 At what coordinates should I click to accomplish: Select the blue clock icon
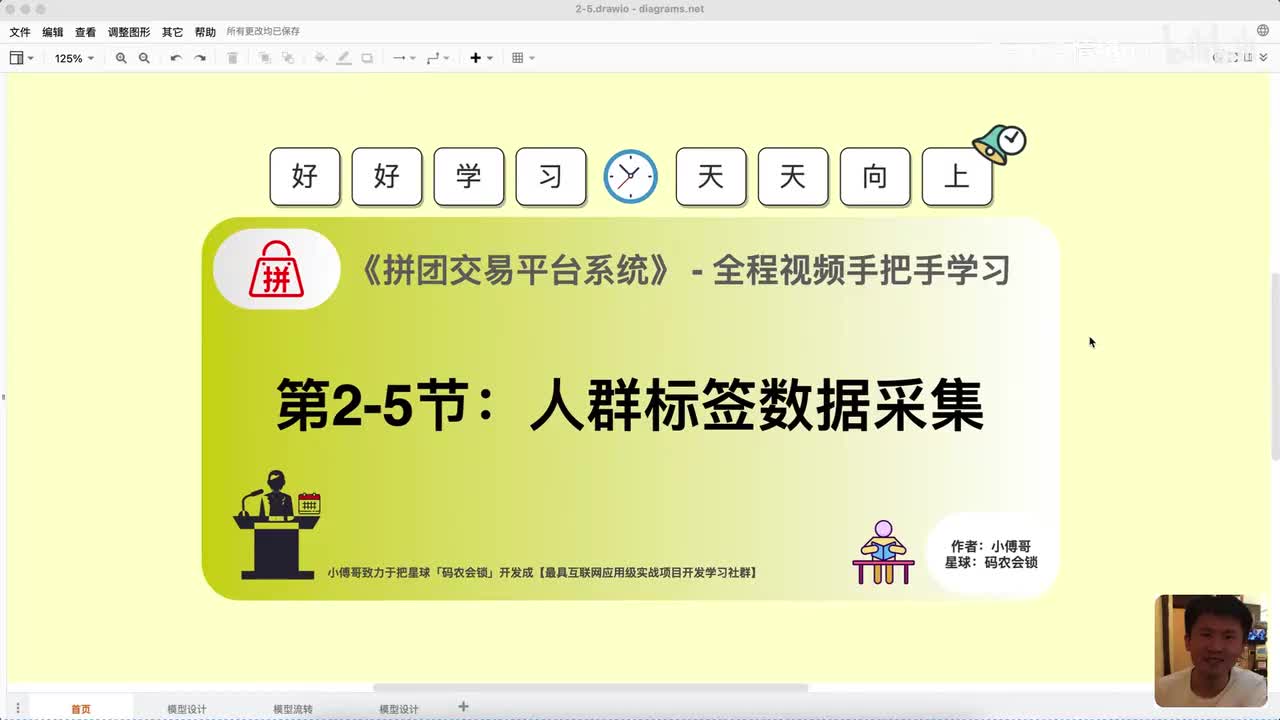tap(630, 177)
